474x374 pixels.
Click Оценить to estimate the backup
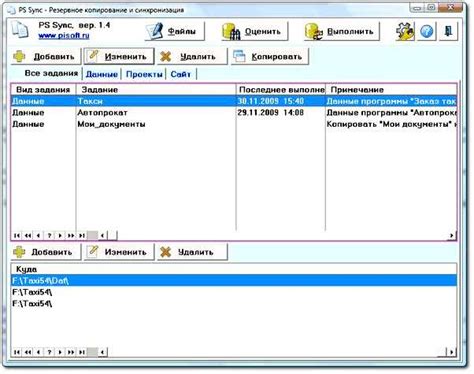(254, 31)
